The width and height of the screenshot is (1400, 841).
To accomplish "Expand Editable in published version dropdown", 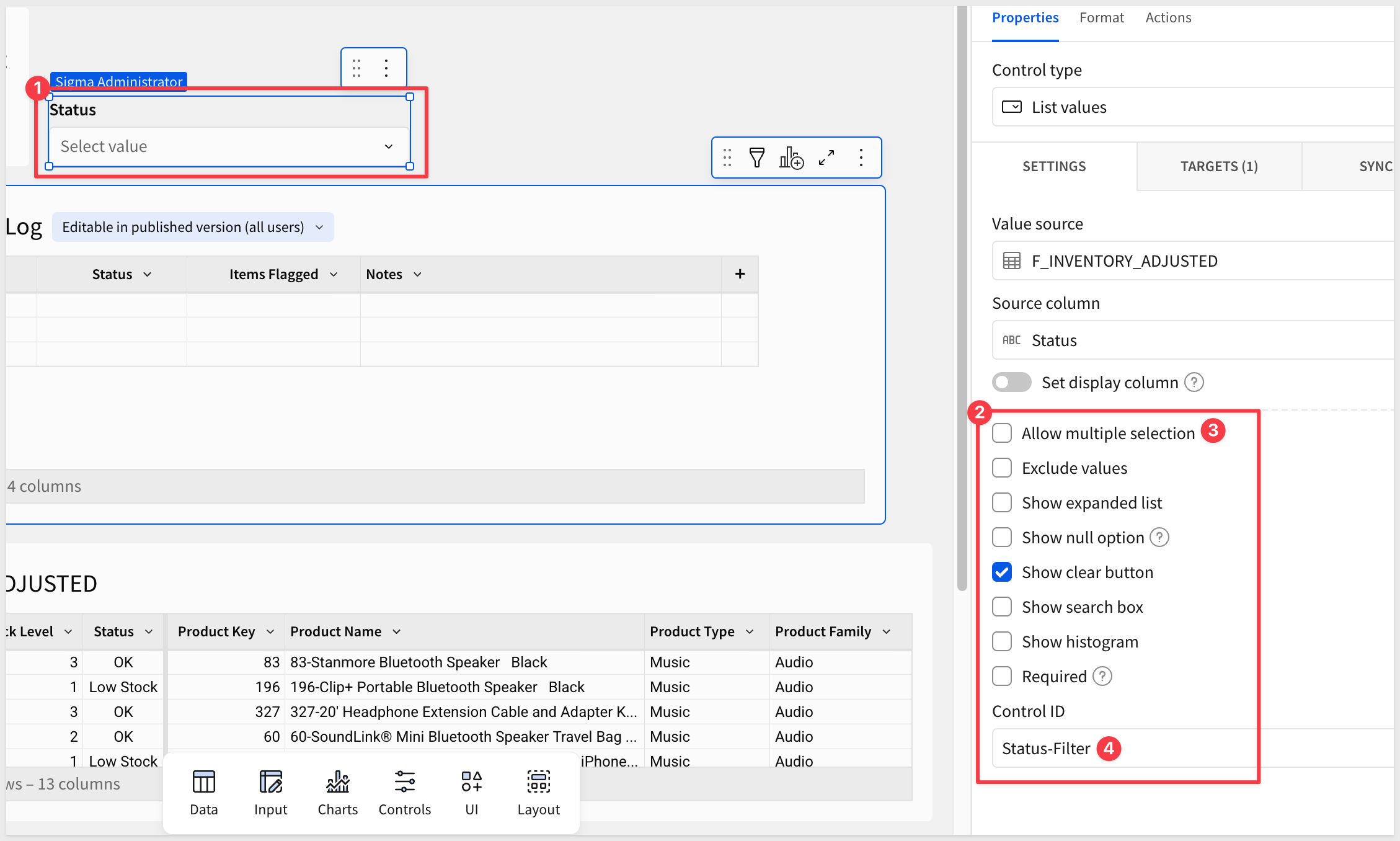I will (x=193, y=227).
